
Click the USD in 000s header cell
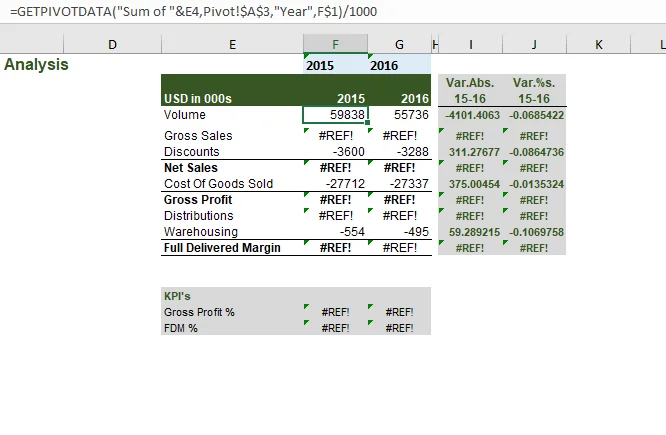[x=198, y=98]
